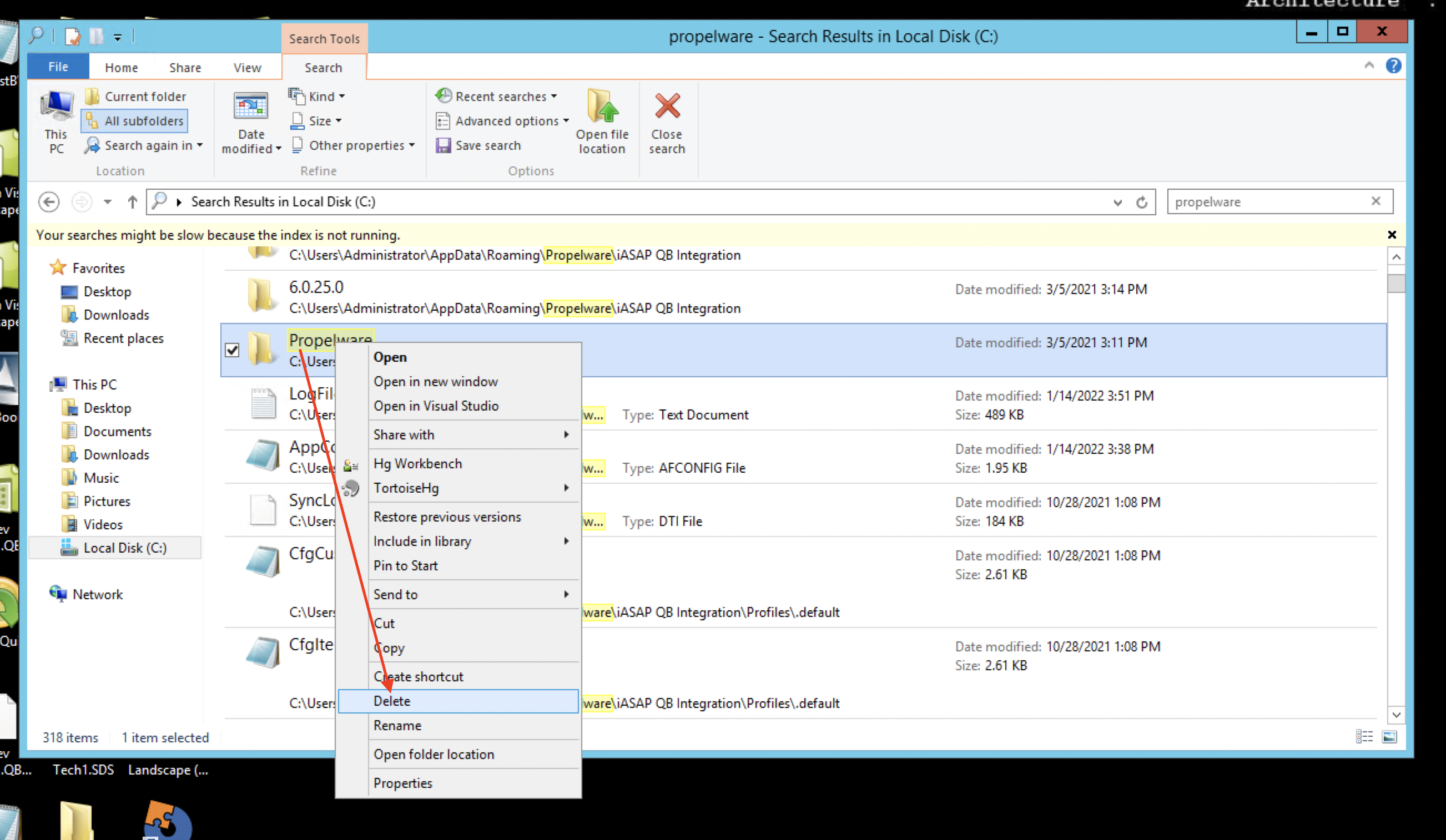
Task: Open the Size filter dropdown
Action: [x=316, y=121]
